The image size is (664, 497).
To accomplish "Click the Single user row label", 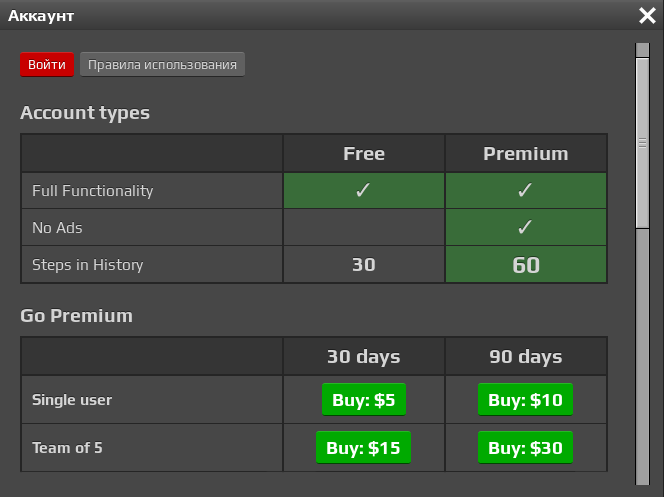I will [x=72, y=400].
